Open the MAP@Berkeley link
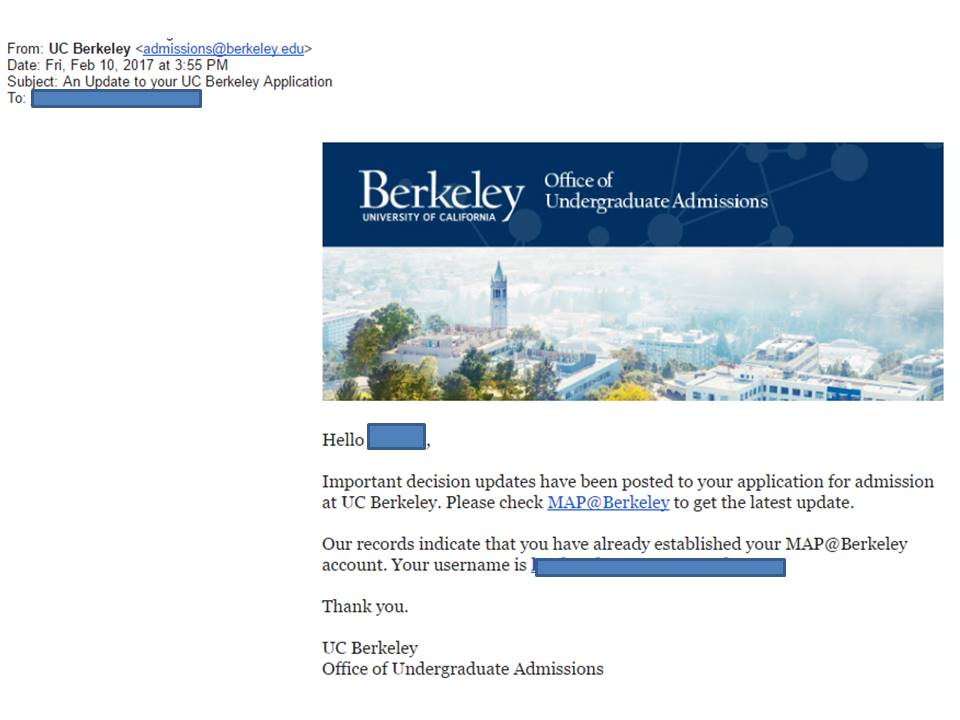 tap(608, 503)
